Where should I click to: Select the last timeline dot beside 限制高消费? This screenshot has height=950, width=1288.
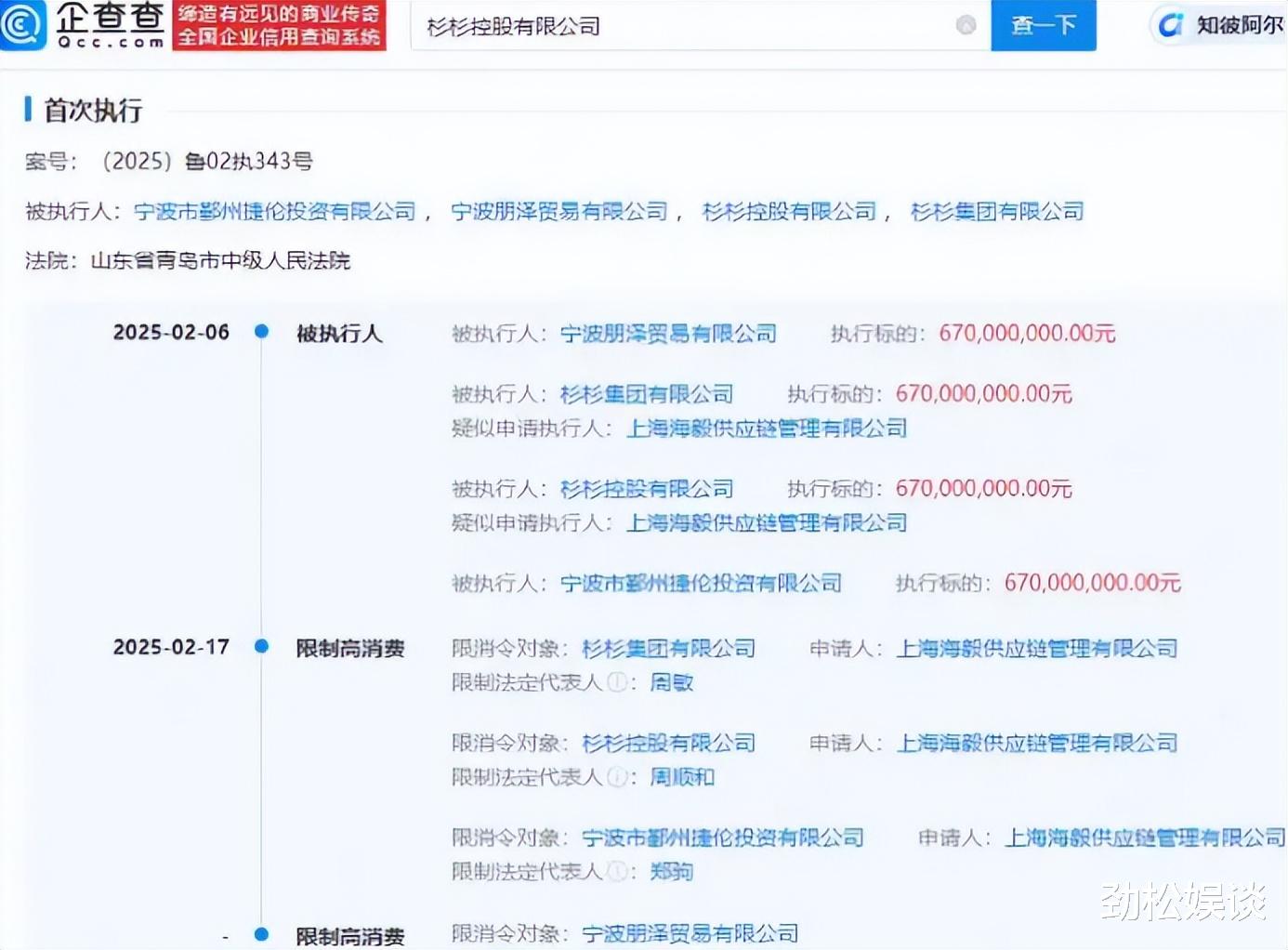(x=262, y=934)
